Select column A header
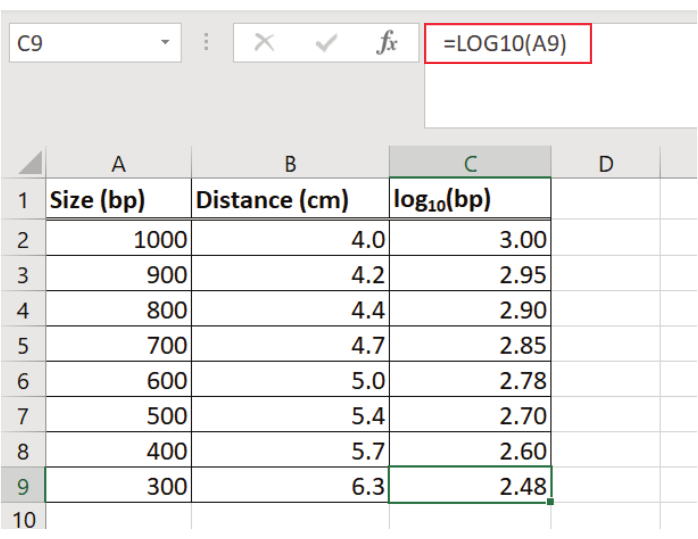Viewport: 698px width, 539px height. tap(118, 164)
